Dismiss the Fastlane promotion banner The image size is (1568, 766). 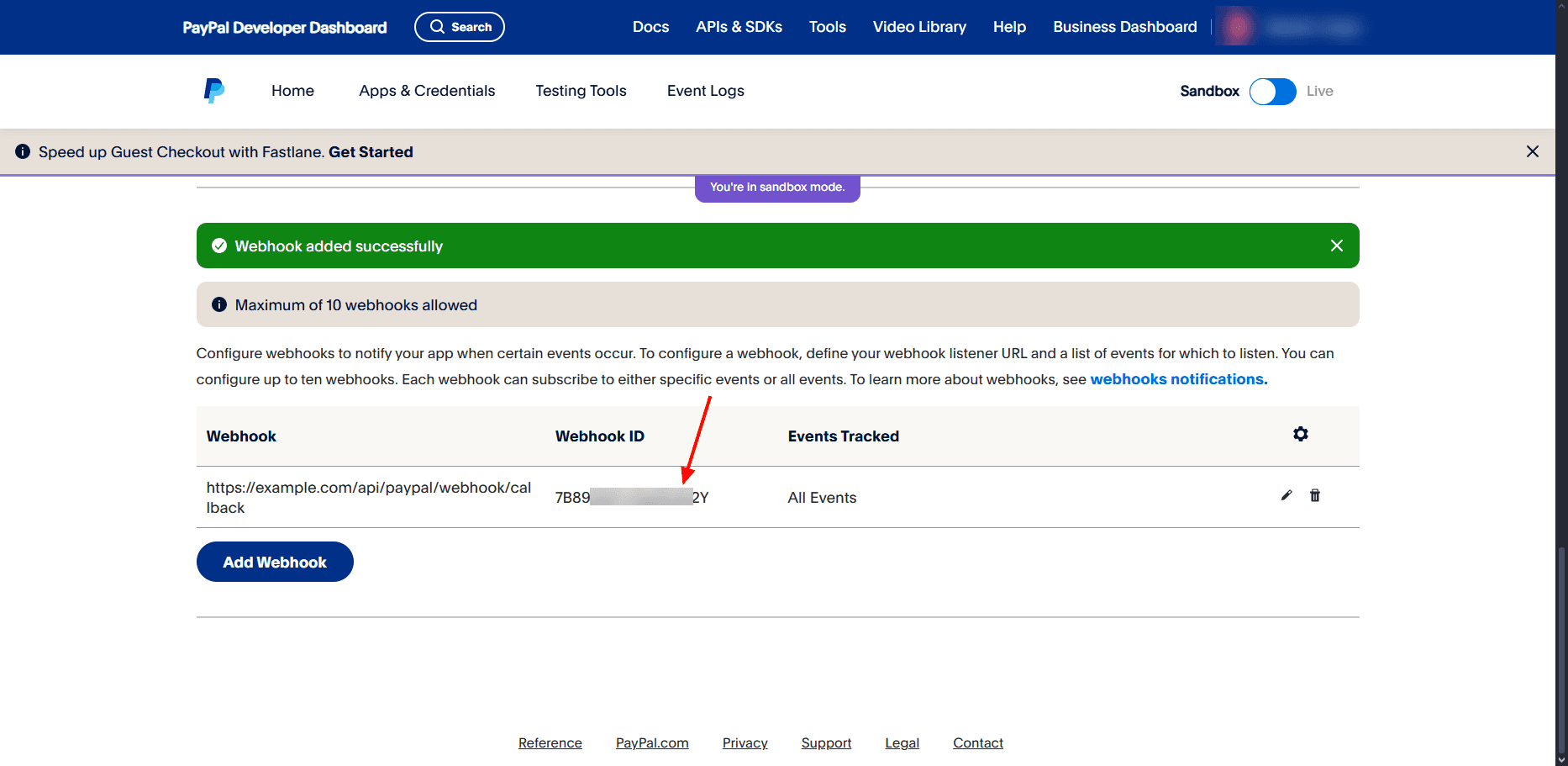pyautogui.click(x=1533, y=151)
